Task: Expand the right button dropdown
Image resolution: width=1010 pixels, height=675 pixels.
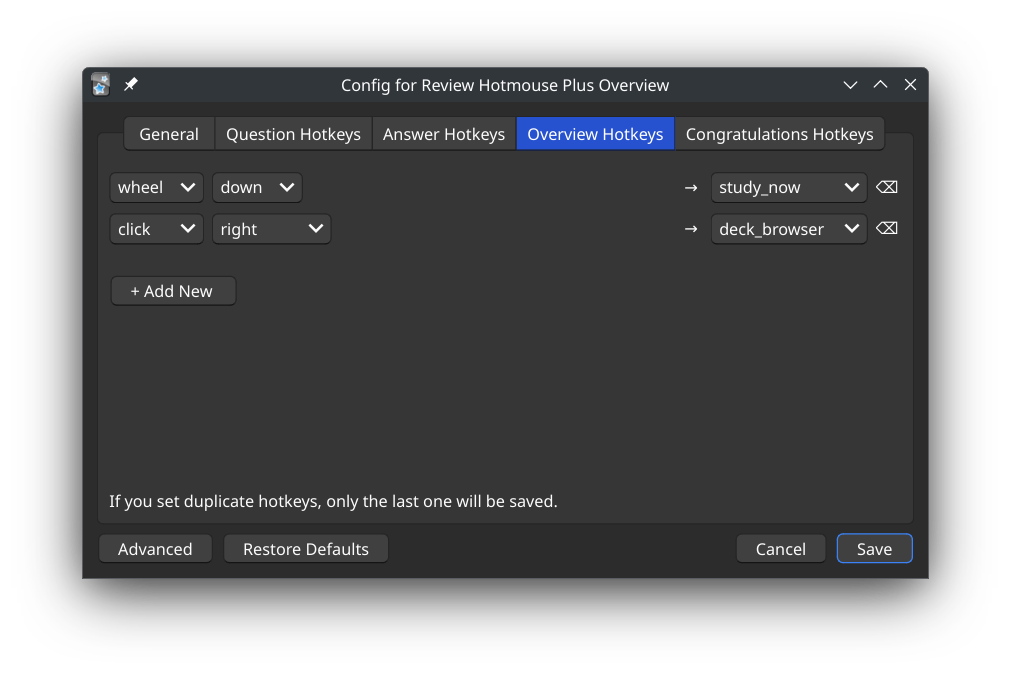Action: pyautogui.click(x=271, y=229)
